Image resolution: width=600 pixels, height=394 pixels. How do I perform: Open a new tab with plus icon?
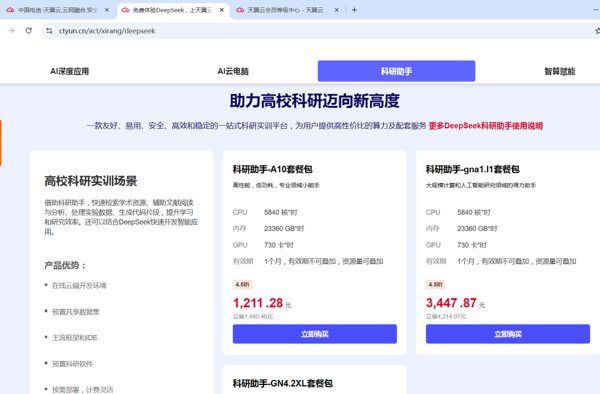pyautogui.click(x=354, y=10)
